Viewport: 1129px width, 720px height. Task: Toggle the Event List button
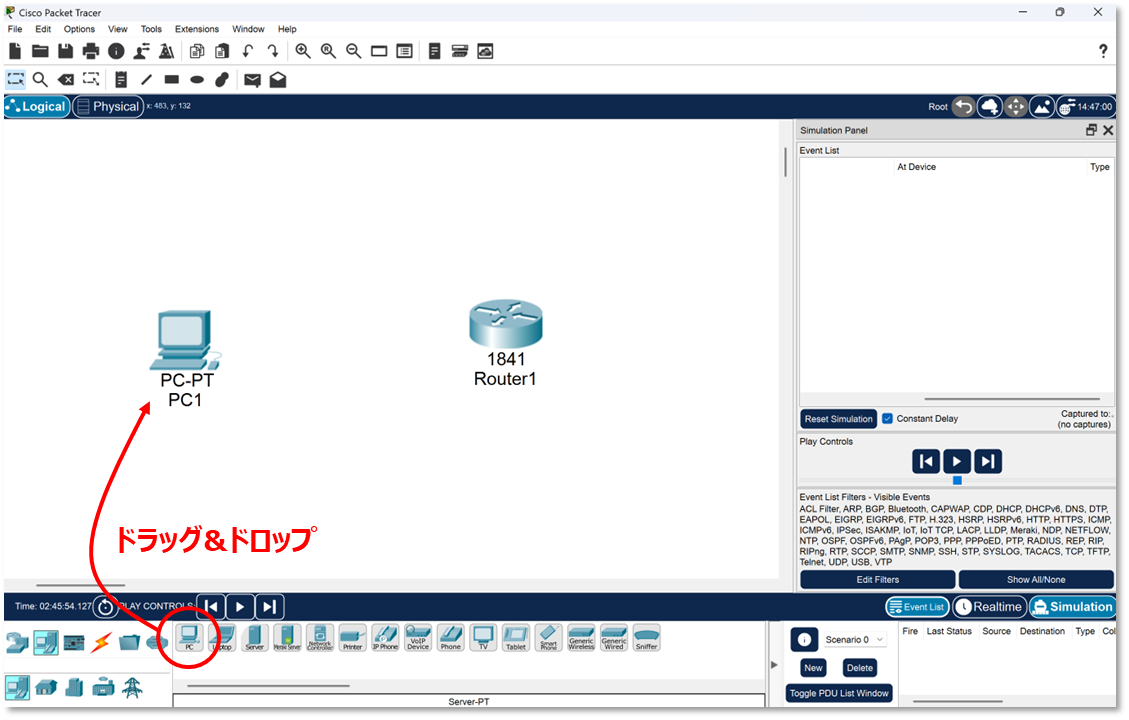coord(917,607)
